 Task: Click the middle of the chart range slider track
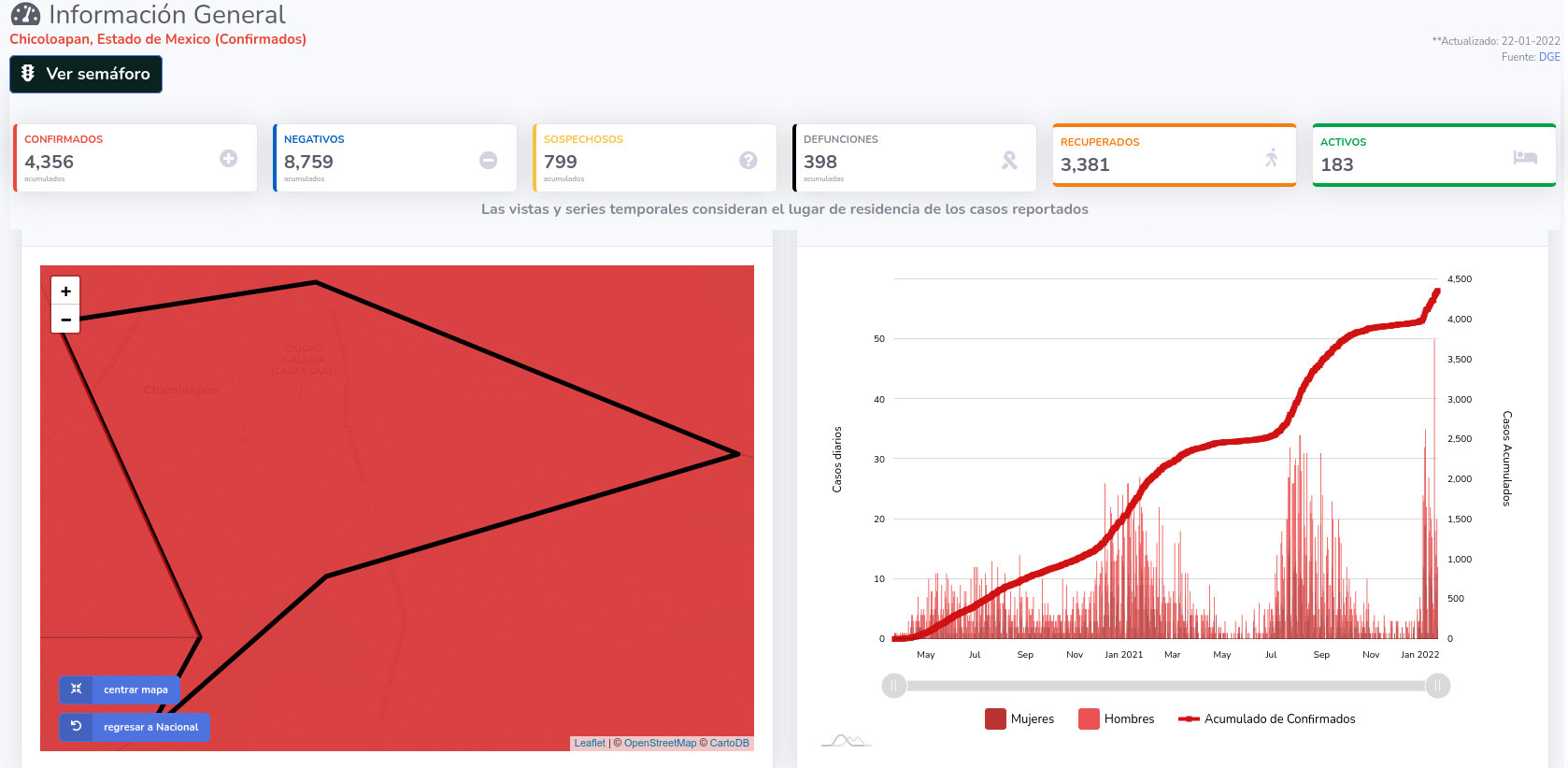pos(1165,686)
